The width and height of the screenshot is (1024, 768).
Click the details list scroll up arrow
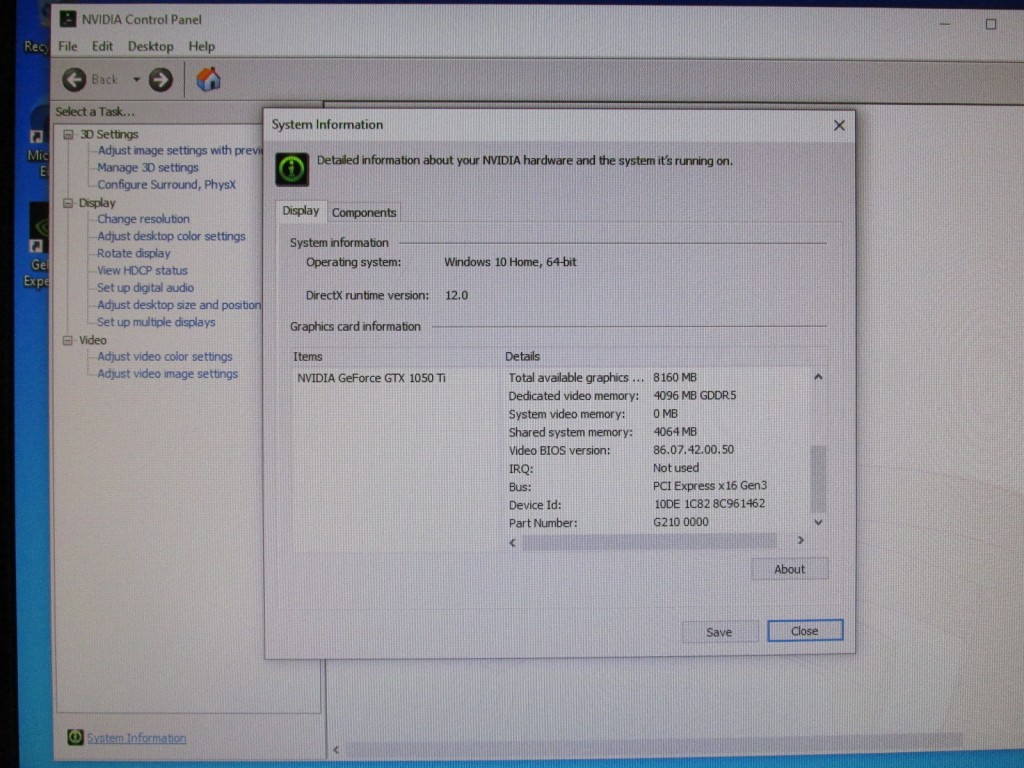(x=818, y=377)
